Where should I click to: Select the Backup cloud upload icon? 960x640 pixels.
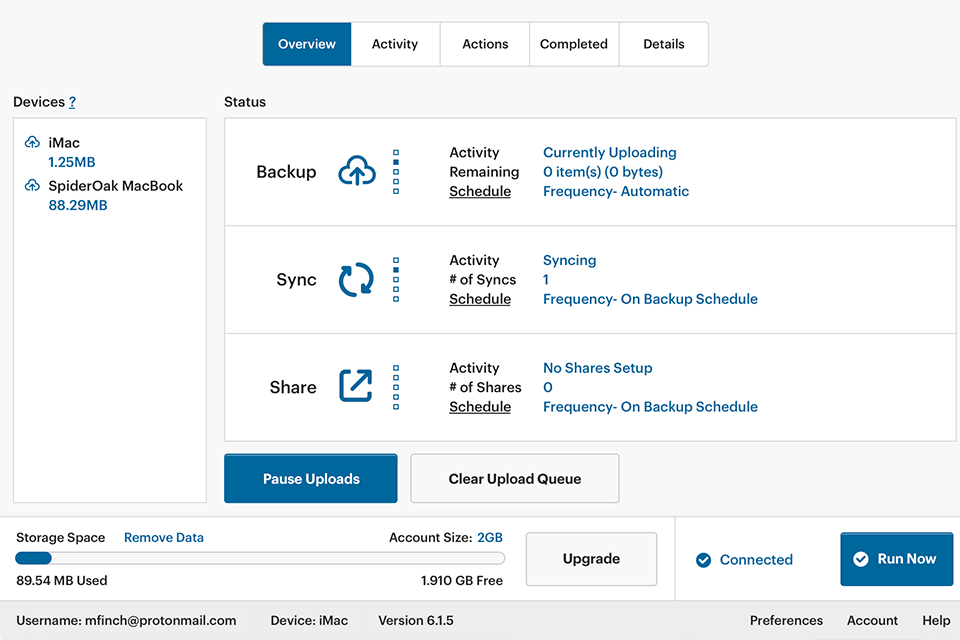coord(356,171)
